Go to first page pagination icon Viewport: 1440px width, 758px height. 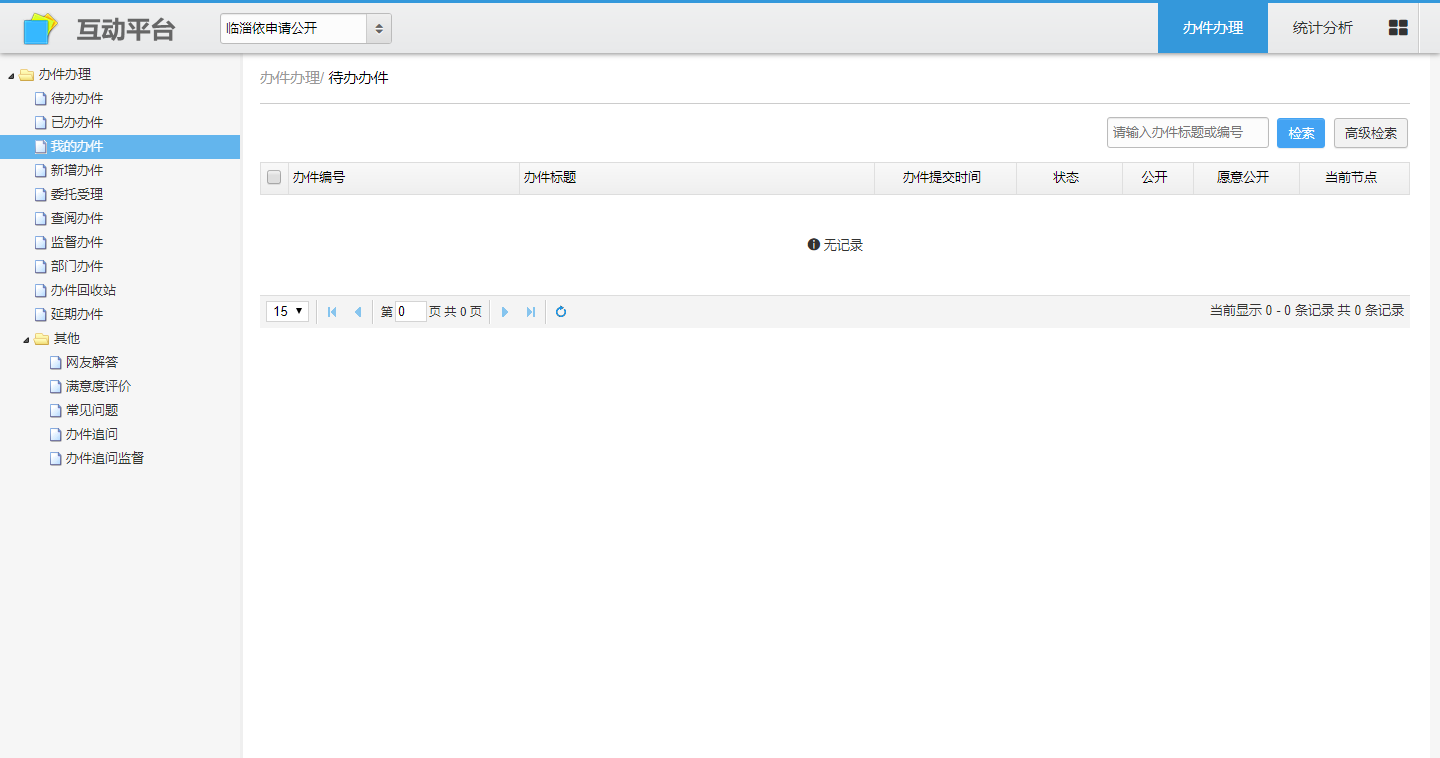tap(332, 312)
